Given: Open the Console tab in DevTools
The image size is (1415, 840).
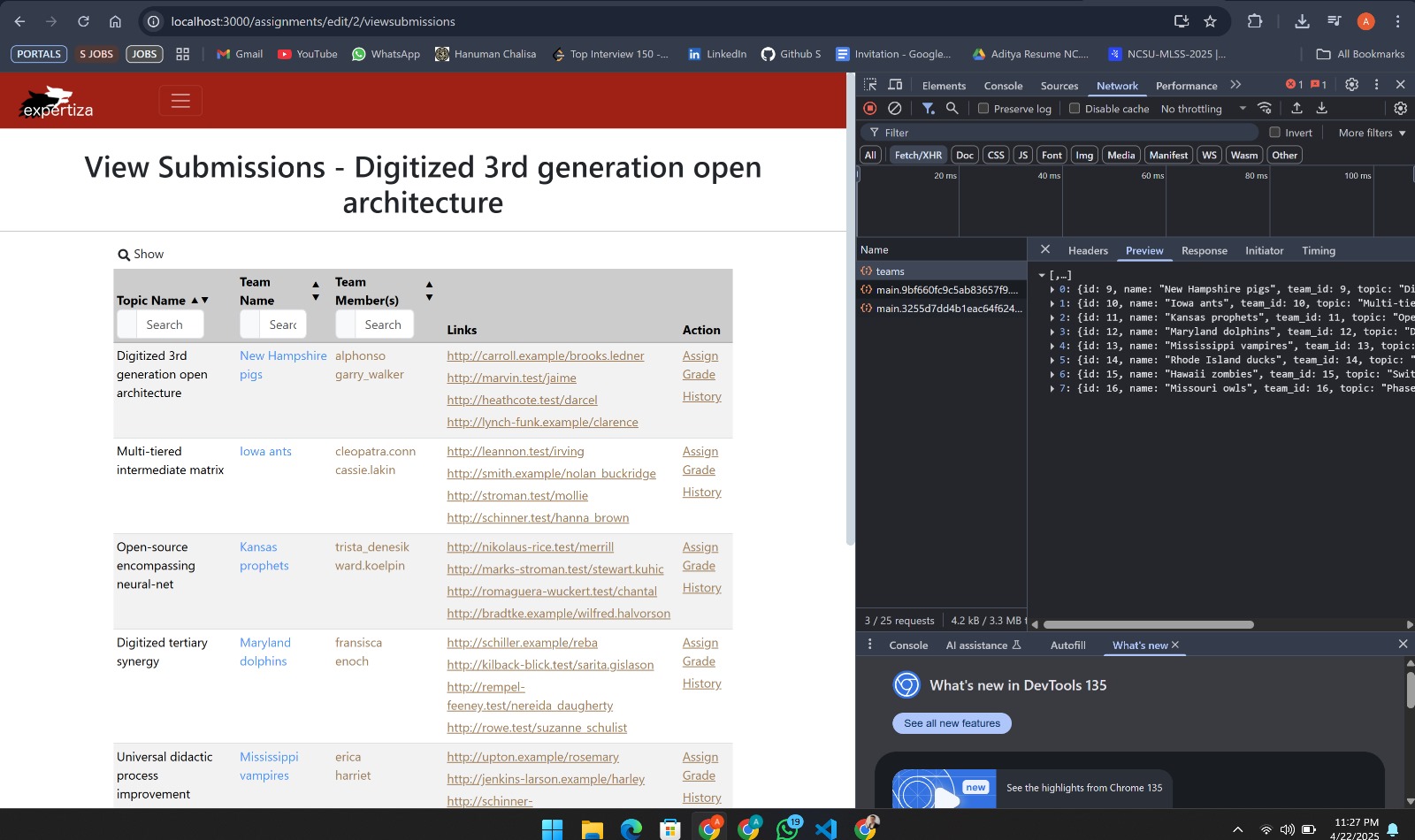Looking at the screenshot, I should [1003, 86].
